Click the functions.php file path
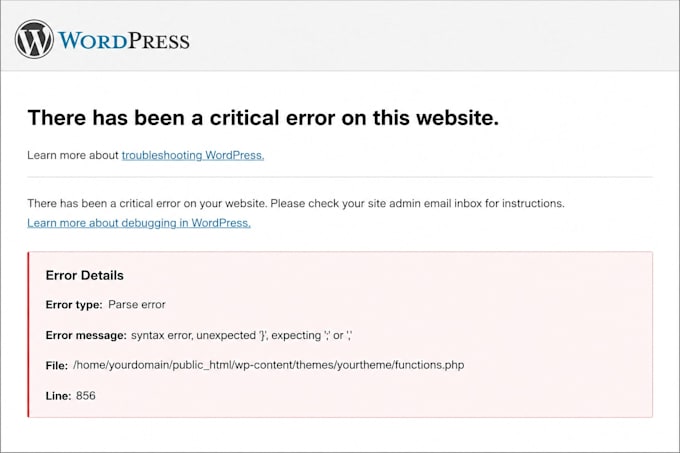This screenshot has width=680, height=453. pyautogui.click(x=268, y=365)
